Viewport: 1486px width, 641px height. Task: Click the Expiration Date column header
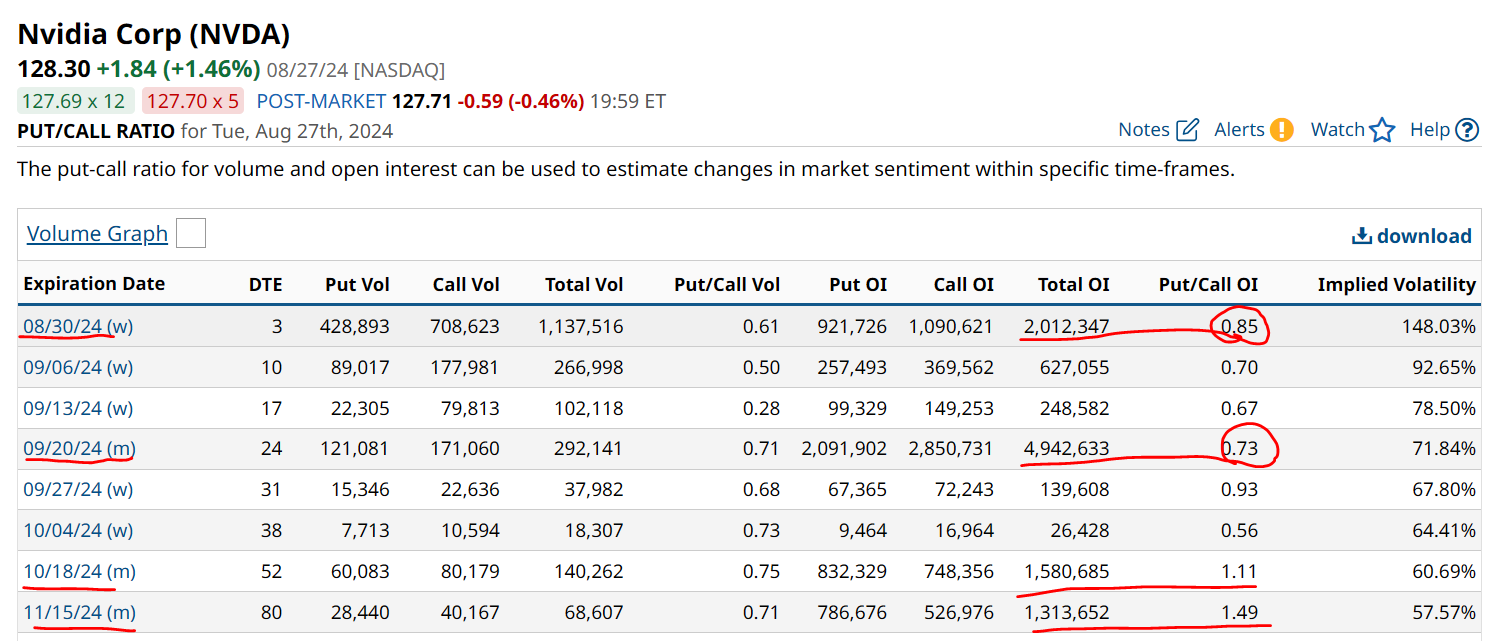[94, 284]
